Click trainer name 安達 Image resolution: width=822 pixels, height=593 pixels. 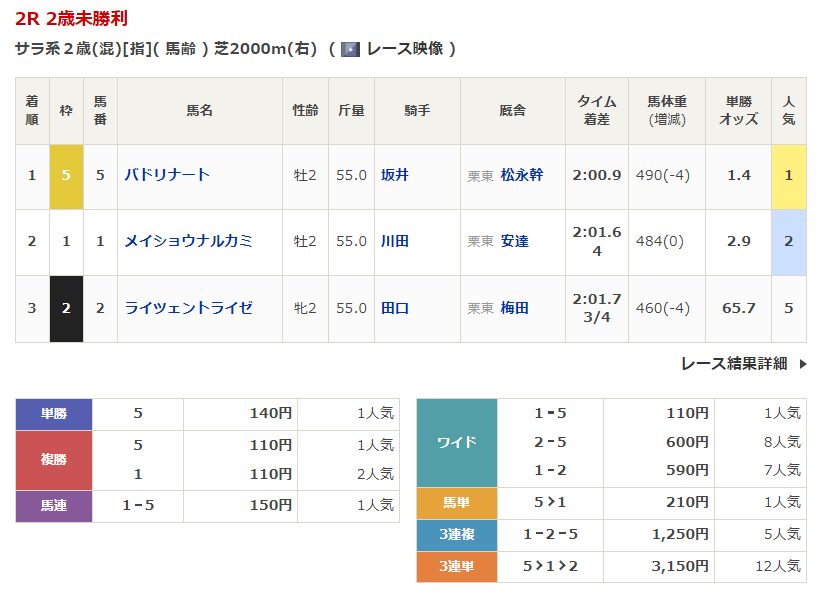pos(515,241)
